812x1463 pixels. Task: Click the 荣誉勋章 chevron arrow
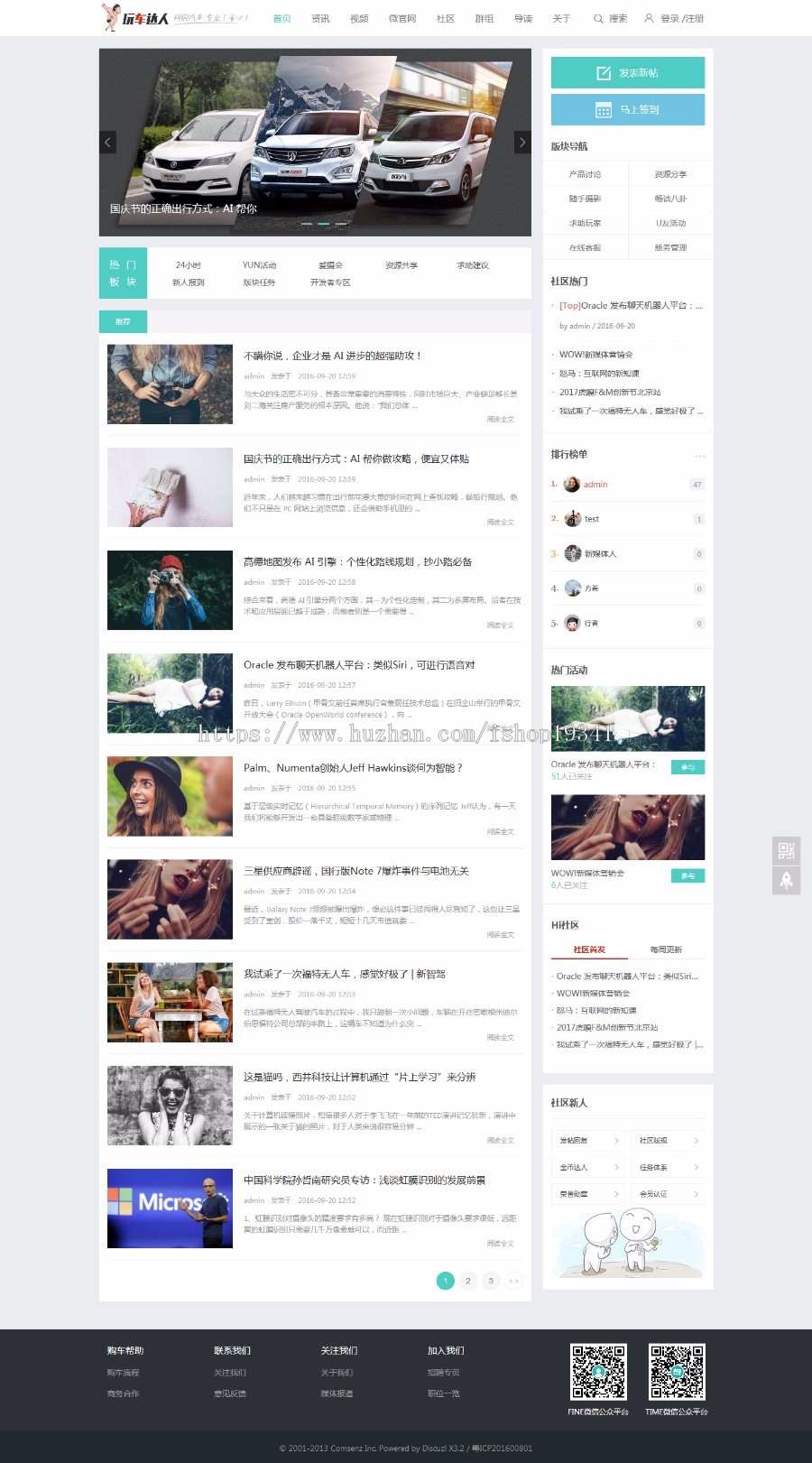(617, 1194)
